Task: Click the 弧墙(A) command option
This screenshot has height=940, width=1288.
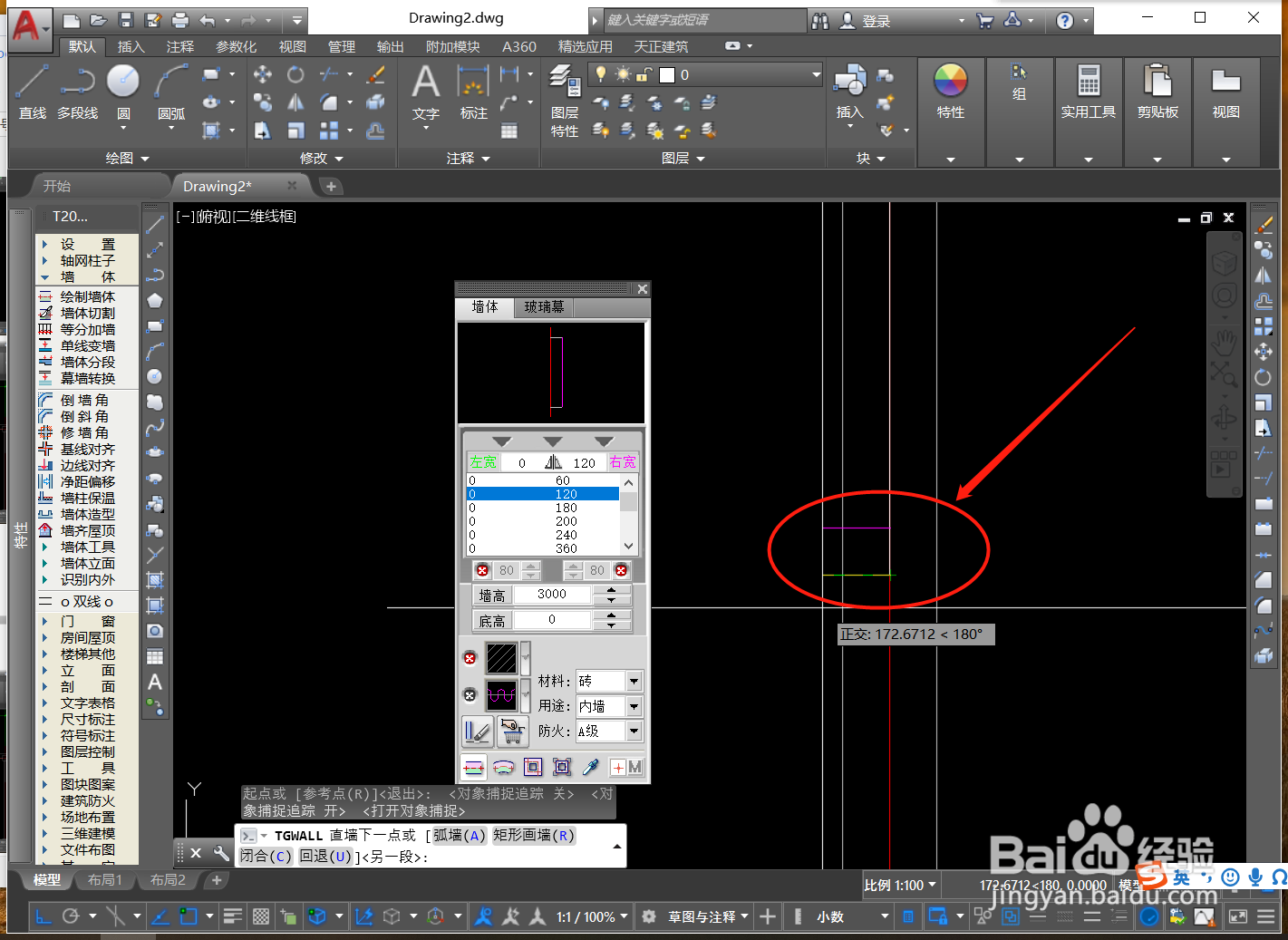Action: click(460, 835)
